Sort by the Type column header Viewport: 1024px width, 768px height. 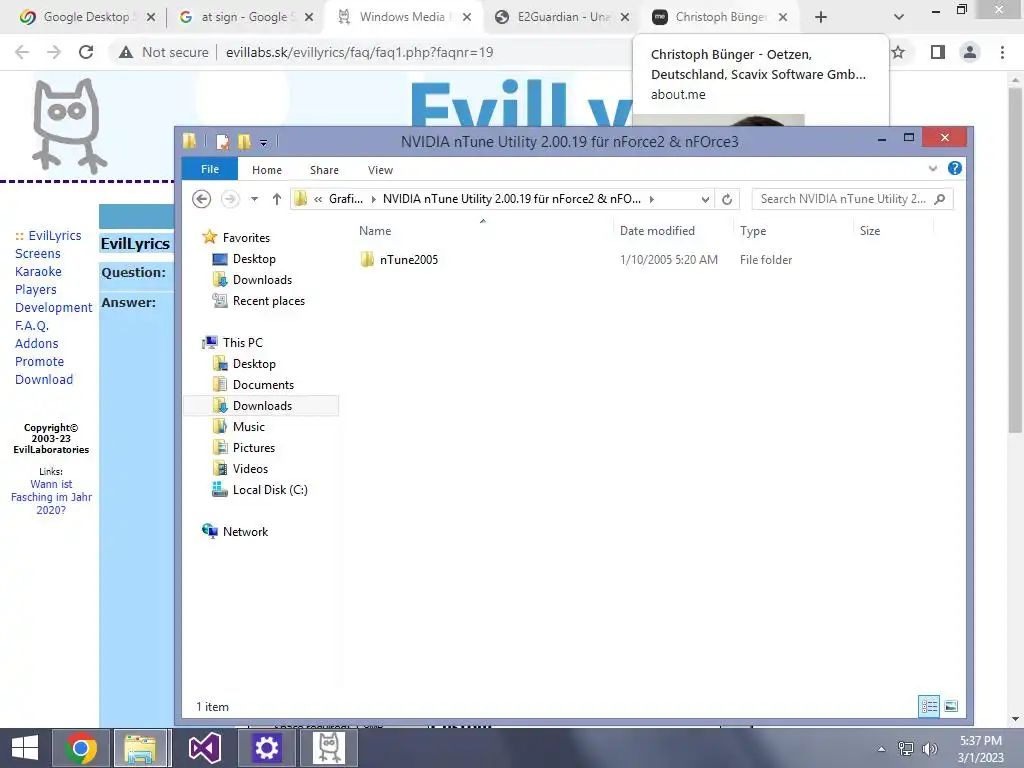[753, 231]
